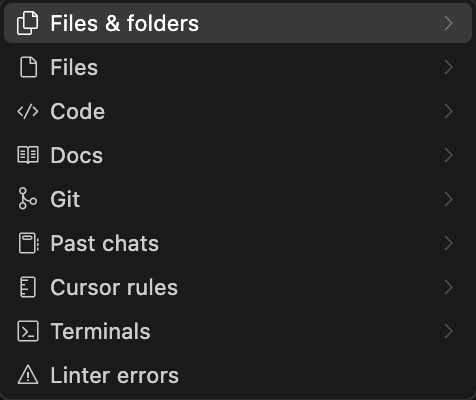Expand the Code submenu chevron
The height and width of the screenshot is (400, 476).
click(449, 111)
